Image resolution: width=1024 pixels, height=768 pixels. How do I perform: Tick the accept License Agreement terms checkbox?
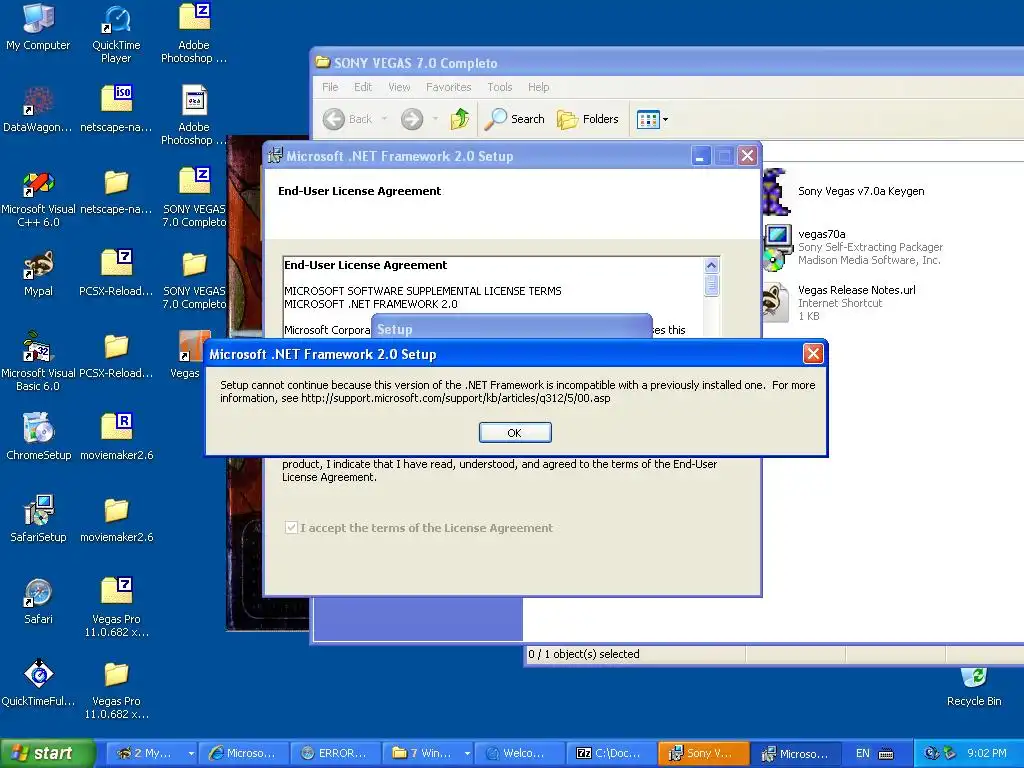click(x=291, y=528)
